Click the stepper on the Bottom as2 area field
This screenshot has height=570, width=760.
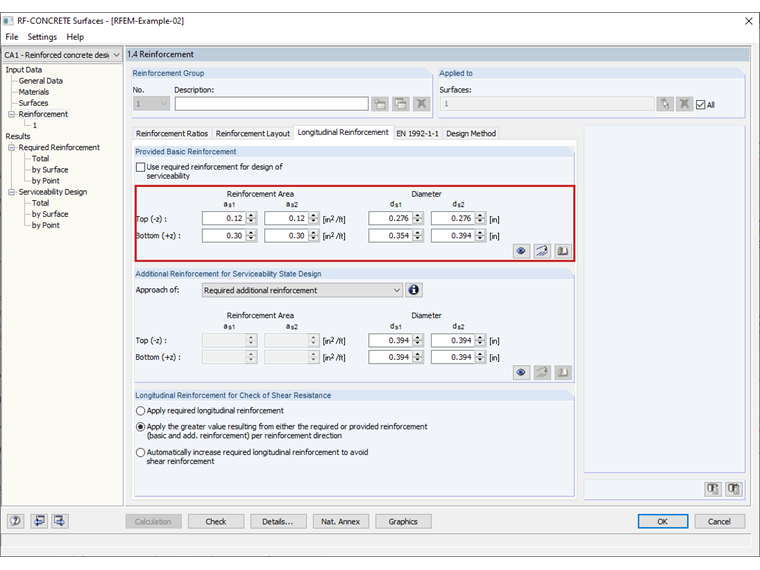point(314,236)
